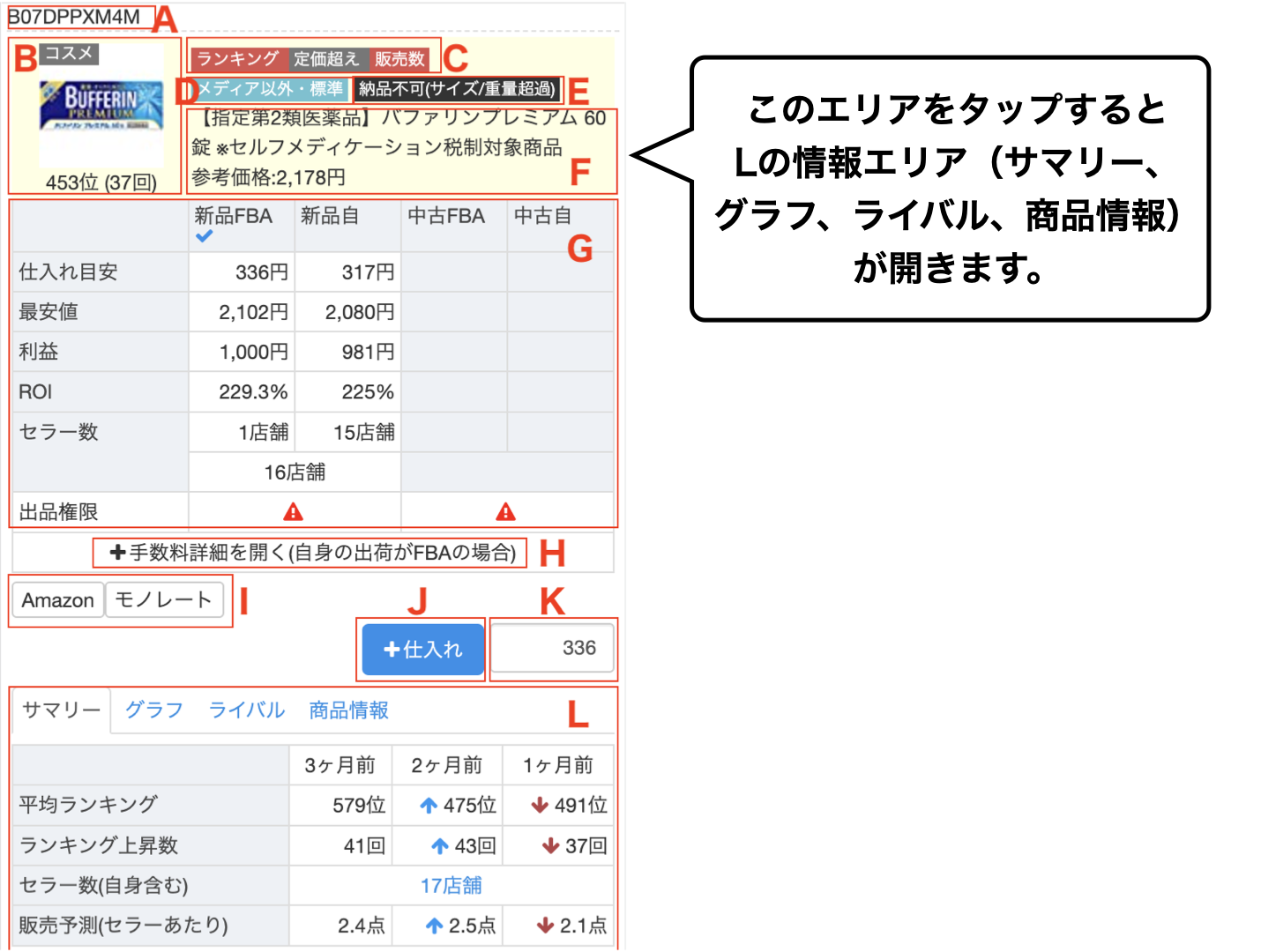Click the blue checkmark under 新品FBA
Viewport: 1261px width, 952px height.
coord(205,236)
